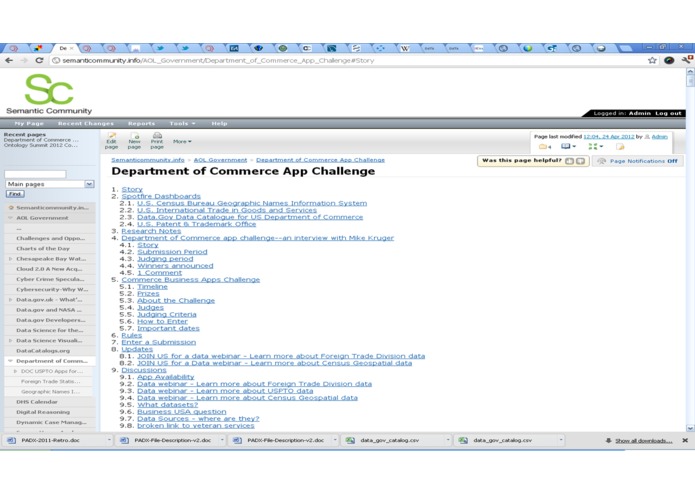Click the Edit page icon
The height and width of the screenshot is (494, 695).
(x=111, y=141)
